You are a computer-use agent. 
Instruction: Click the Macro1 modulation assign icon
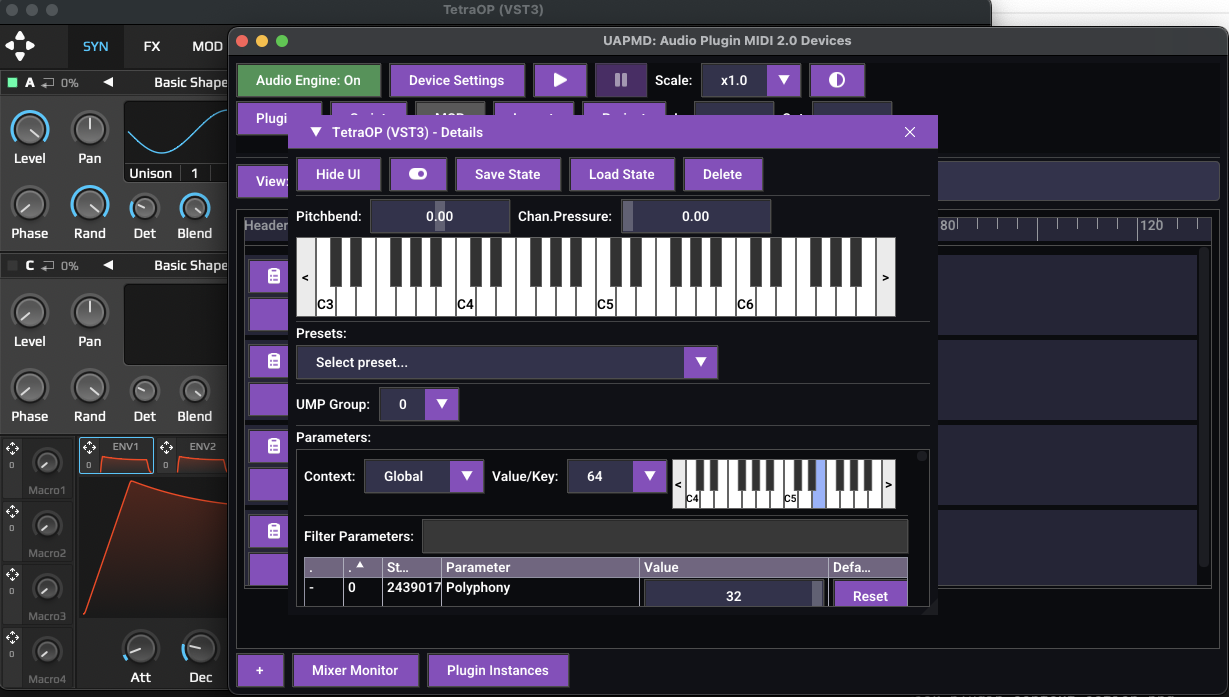[12, 450]
